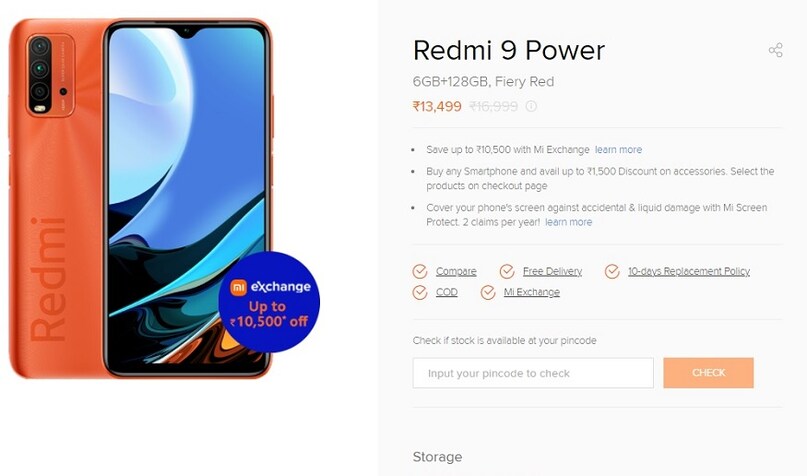Image resolution: width=807 pixels, height=476 pixels.
Task: Click the strikethrough ₹16,999 original price
Action: click(494, 107)
